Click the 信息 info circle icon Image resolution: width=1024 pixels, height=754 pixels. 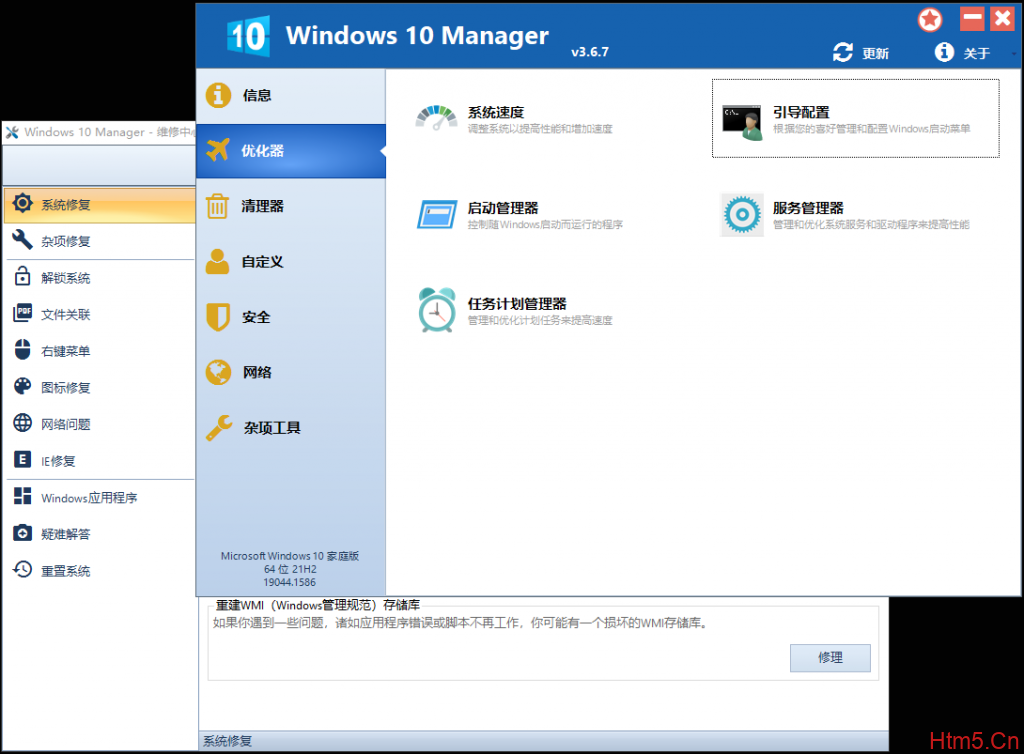click(x=218, y=95)
